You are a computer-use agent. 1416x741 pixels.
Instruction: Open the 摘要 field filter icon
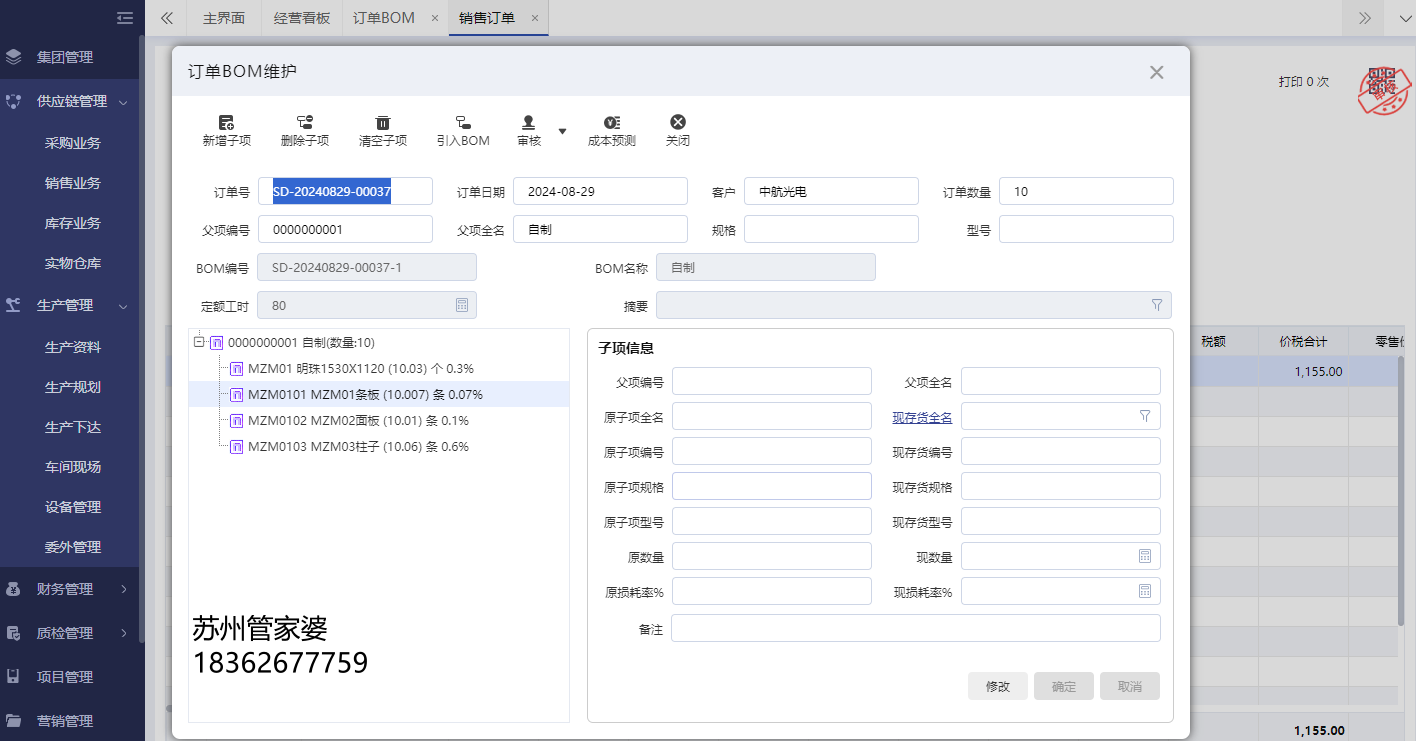tap(1156, 305)
